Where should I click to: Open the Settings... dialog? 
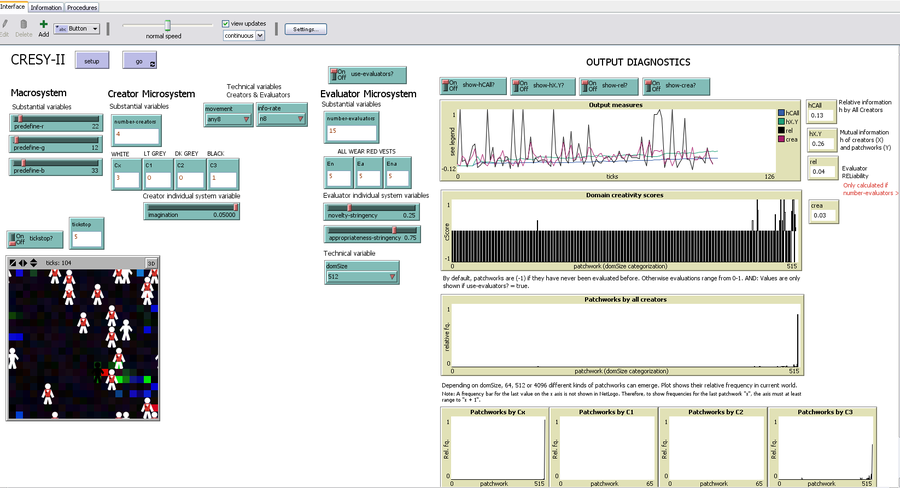coord(306,29)
